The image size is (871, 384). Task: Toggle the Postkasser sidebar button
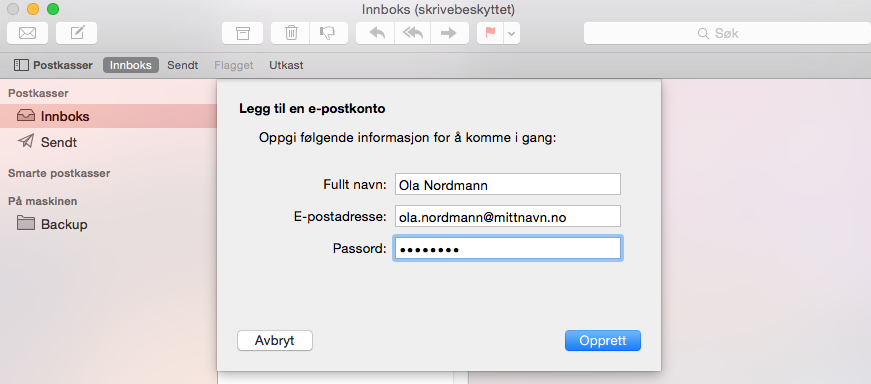pyautogui.click(x=53, y=65)
